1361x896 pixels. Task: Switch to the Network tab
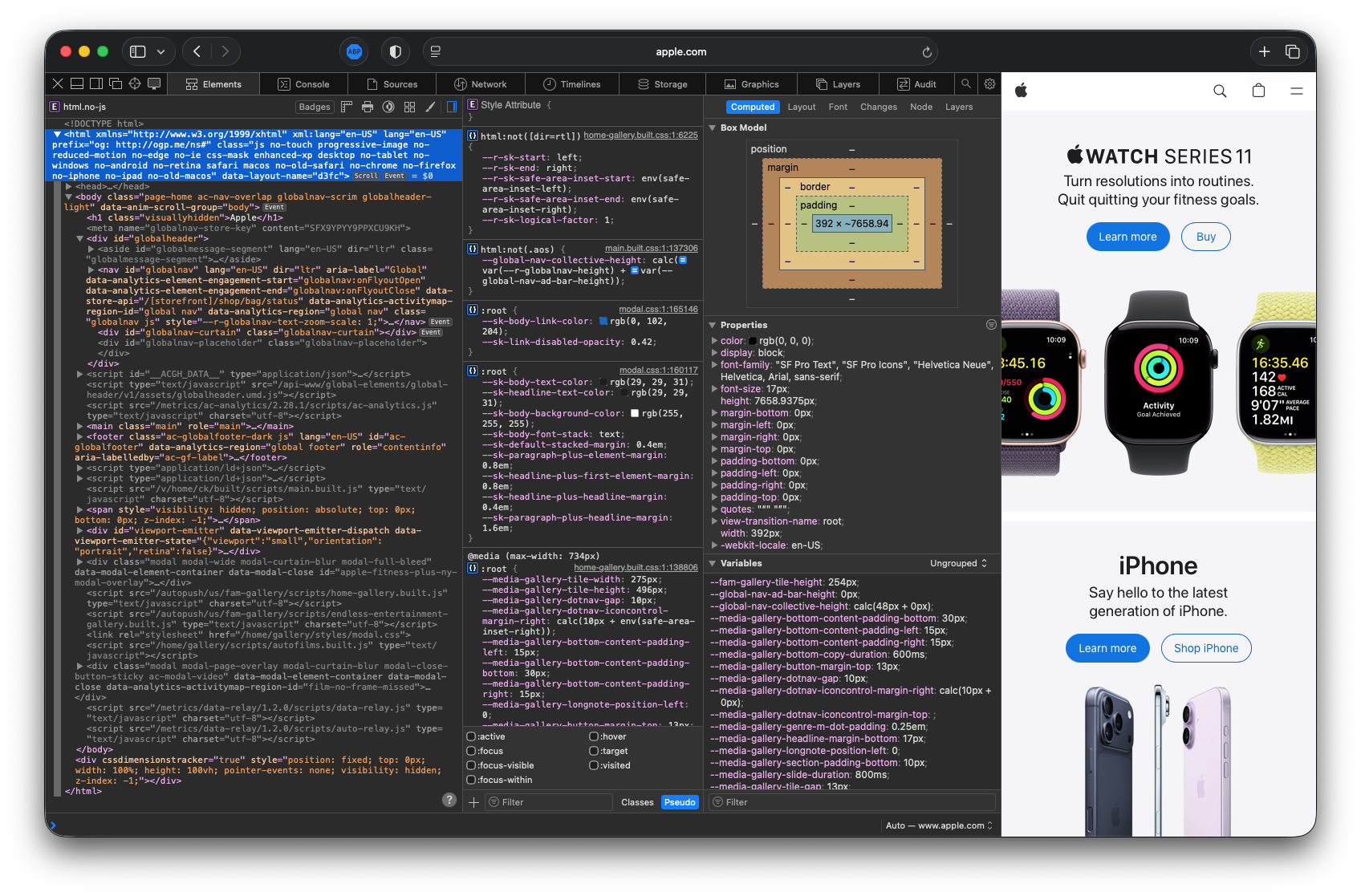(x=481, y=84)
